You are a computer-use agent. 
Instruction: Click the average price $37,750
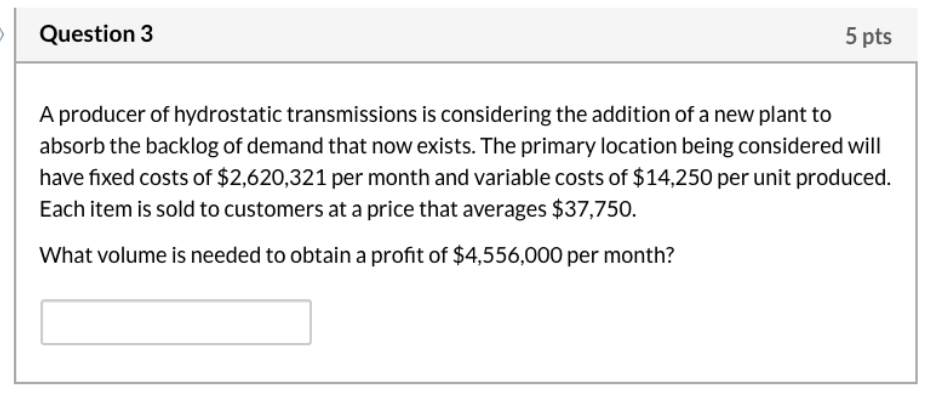[594, 209]
